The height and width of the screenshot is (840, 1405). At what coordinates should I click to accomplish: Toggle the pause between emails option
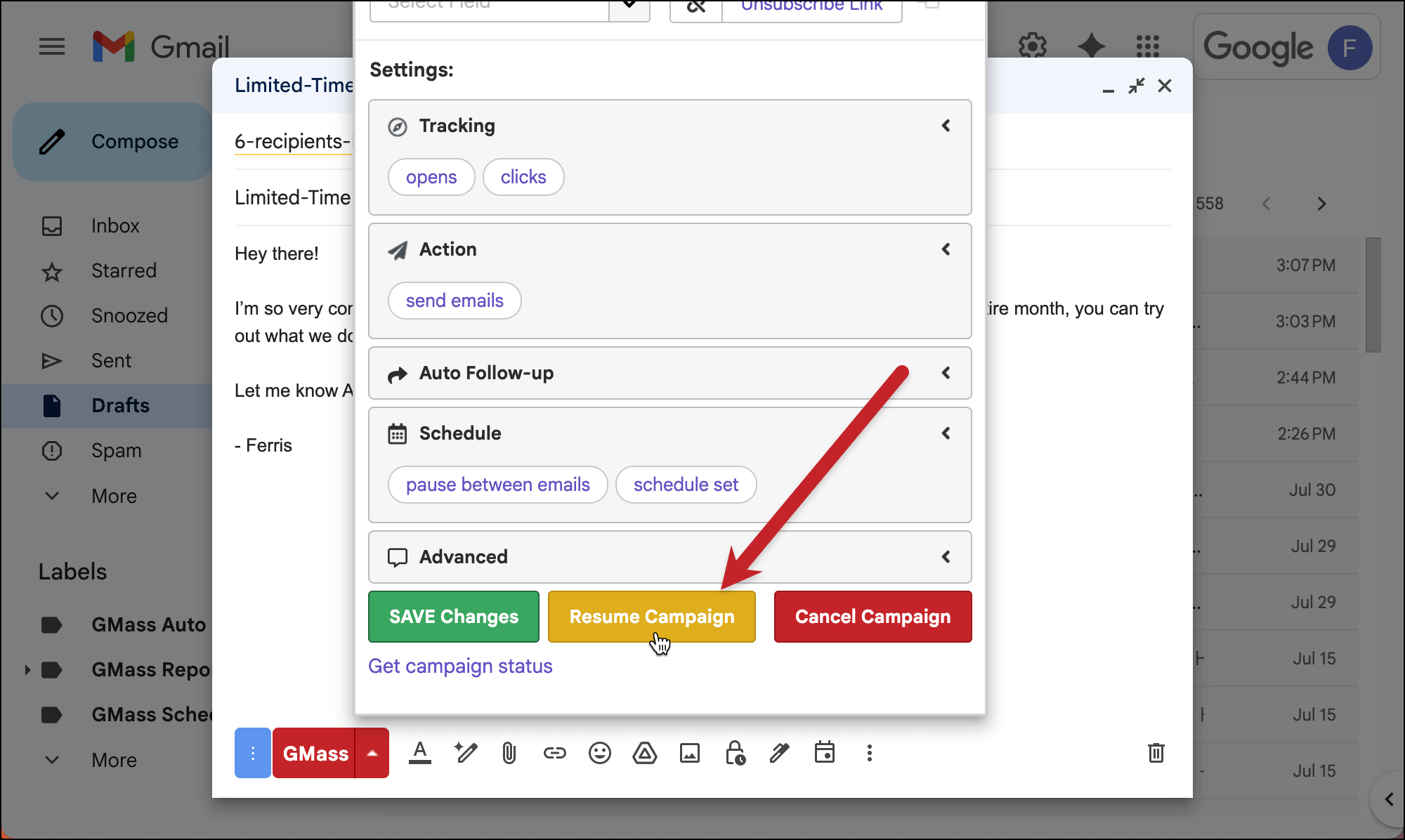click(497, 485)
